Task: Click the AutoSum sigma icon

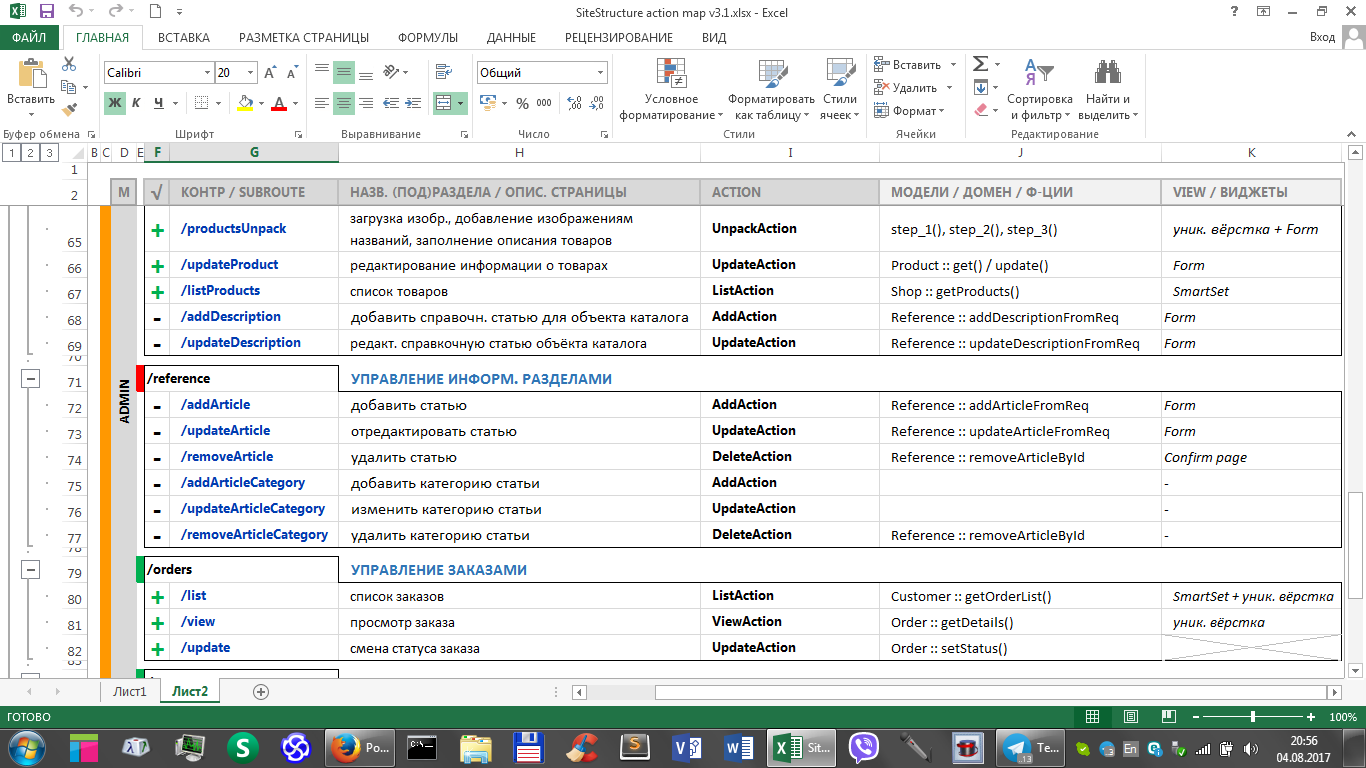Action: (981, 64)
